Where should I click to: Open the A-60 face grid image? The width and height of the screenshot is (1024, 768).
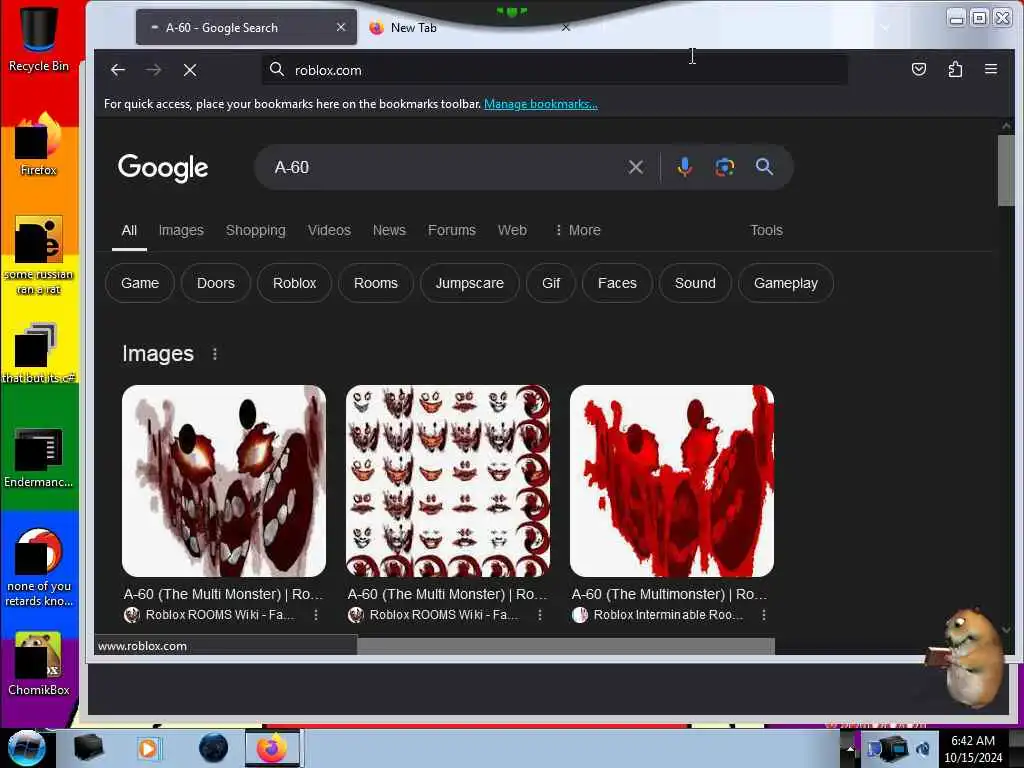tap(448, 481)
